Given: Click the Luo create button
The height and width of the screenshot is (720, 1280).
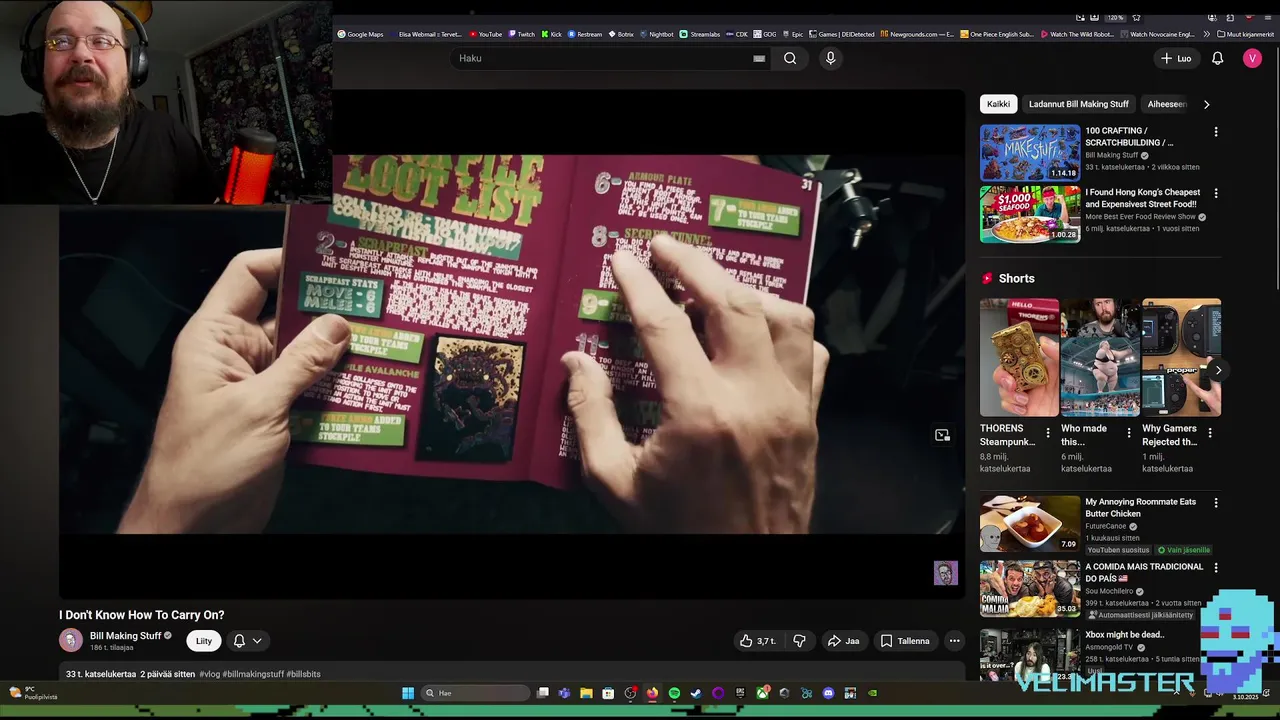Looking at the screenshot, I should pyautogui.click(x=1176, y=58).
